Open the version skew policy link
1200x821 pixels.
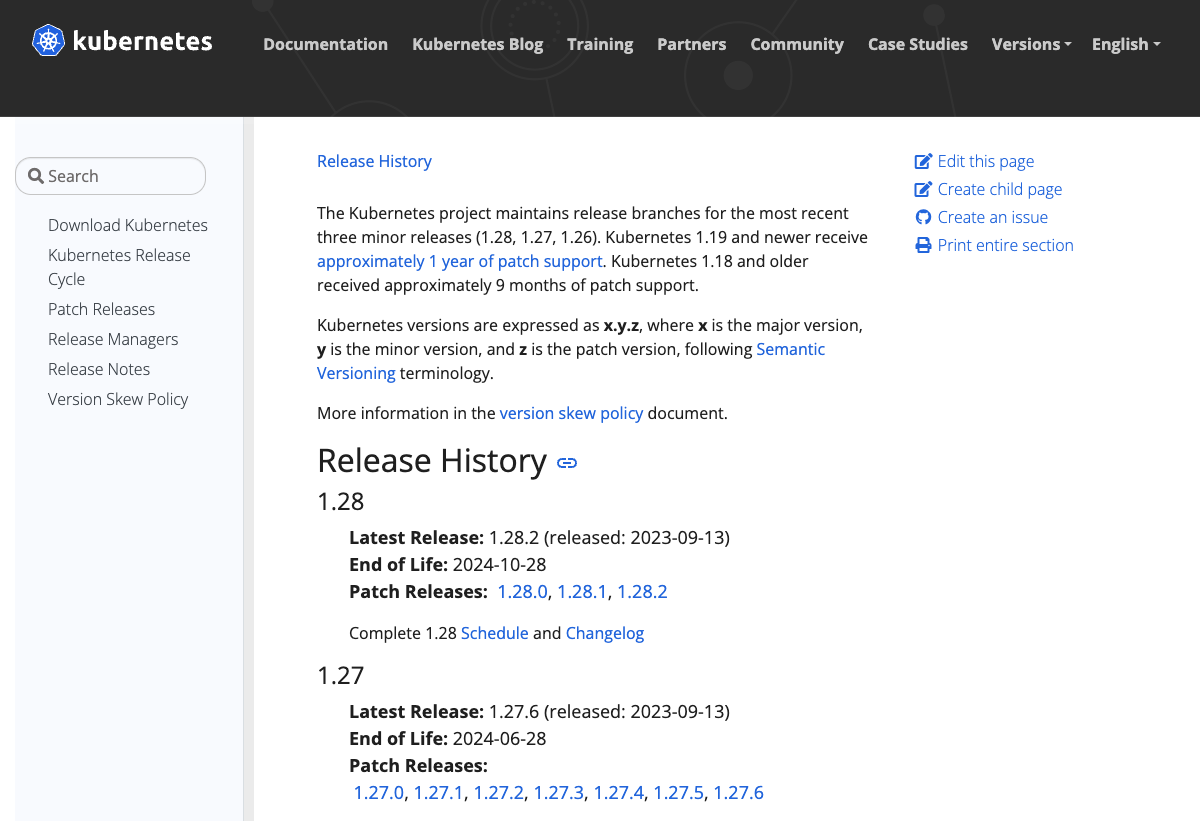[571, 413]
